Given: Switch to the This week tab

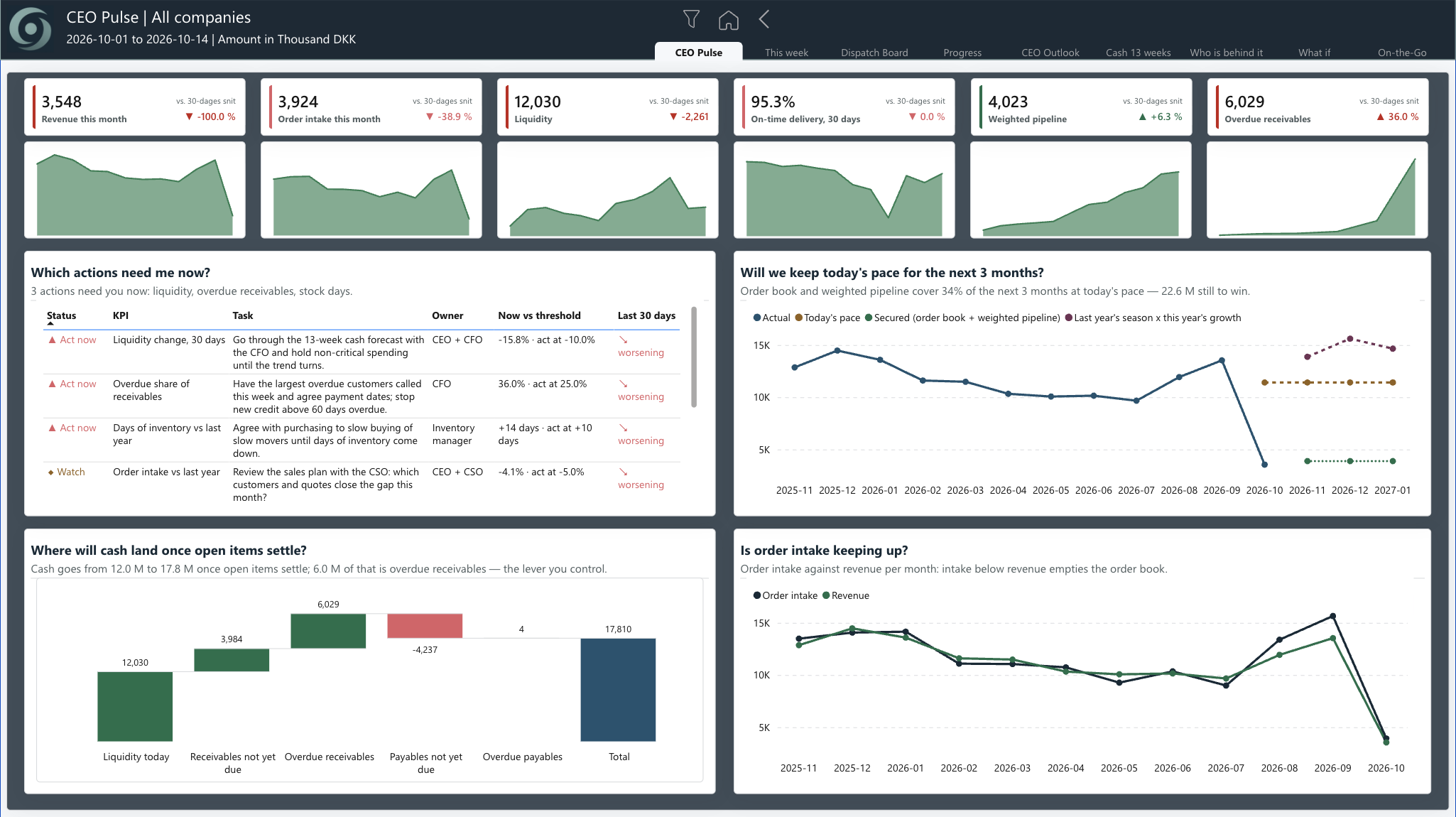Looking at the screenshot, I should pos(786,53).
